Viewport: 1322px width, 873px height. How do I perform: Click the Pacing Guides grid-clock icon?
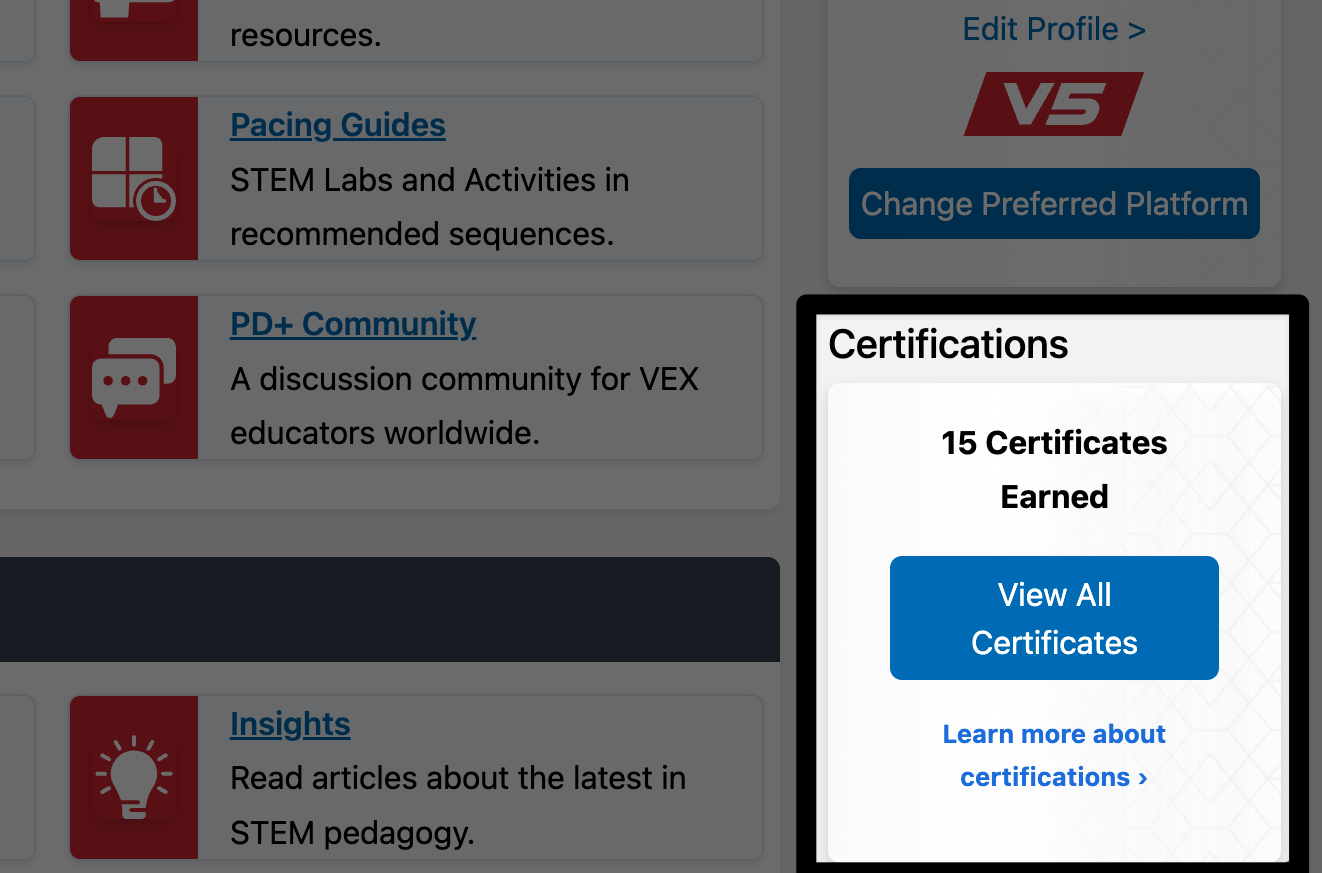pos(133,178)
